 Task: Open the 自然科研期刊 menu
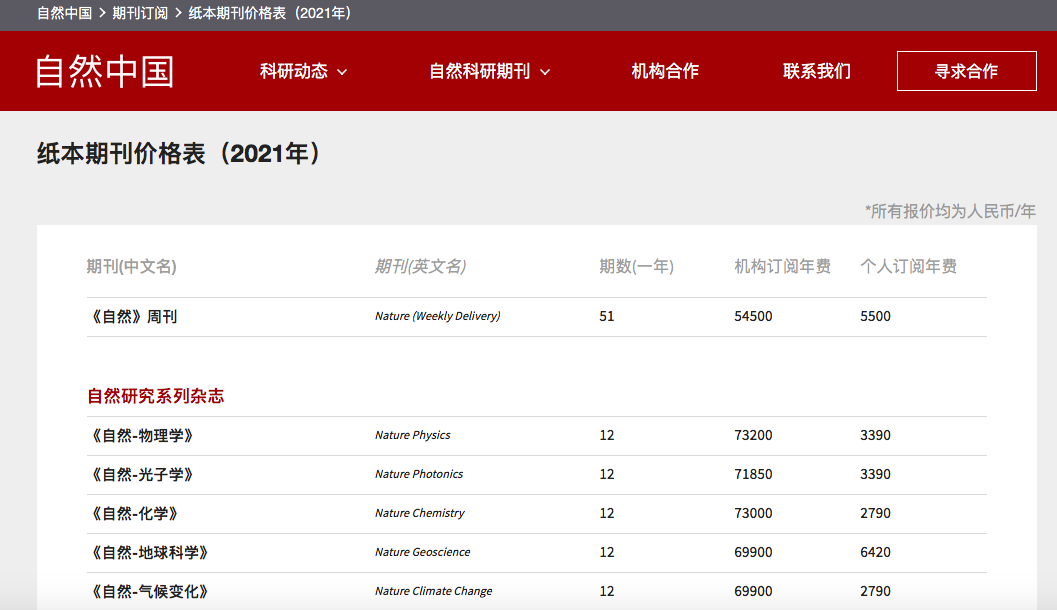pyautogui.click(x=480, y=71)
